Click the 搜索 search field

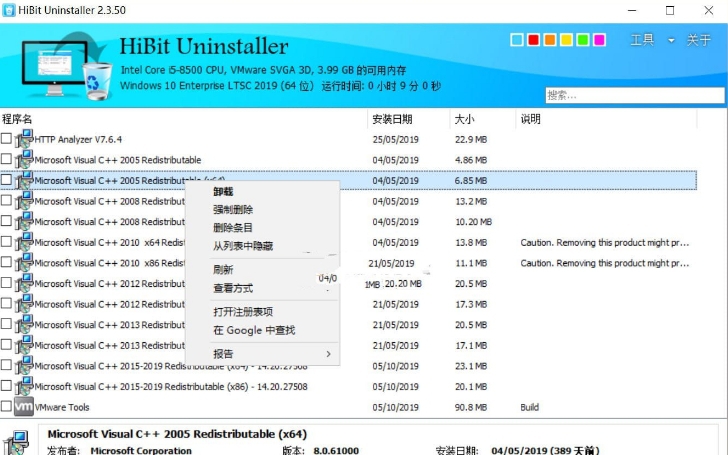click(635, 95)
